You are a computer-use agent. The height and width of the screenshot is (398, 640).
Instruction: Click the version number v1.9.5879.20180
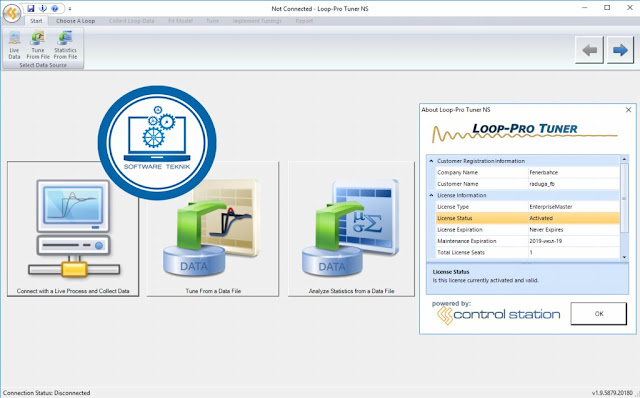(612, 393)
